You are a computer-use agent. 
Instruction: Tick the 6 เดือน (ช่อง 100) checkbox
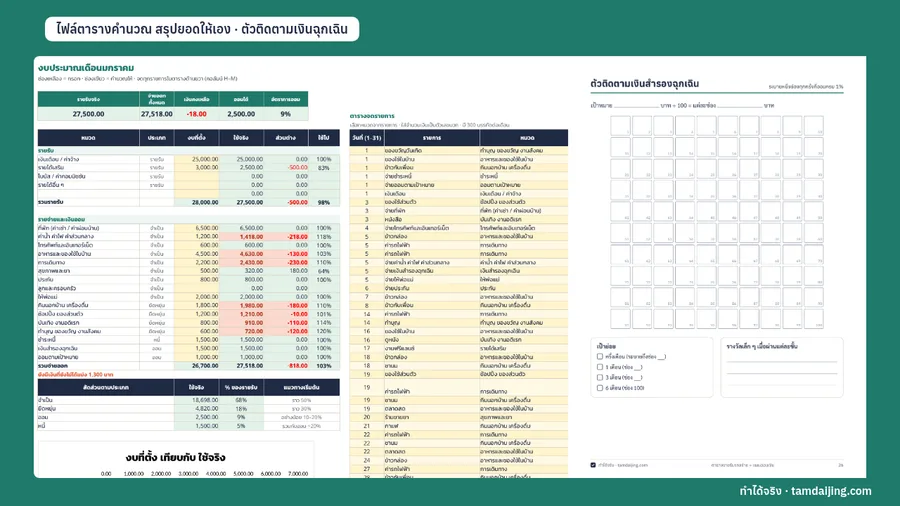[600, 388]
